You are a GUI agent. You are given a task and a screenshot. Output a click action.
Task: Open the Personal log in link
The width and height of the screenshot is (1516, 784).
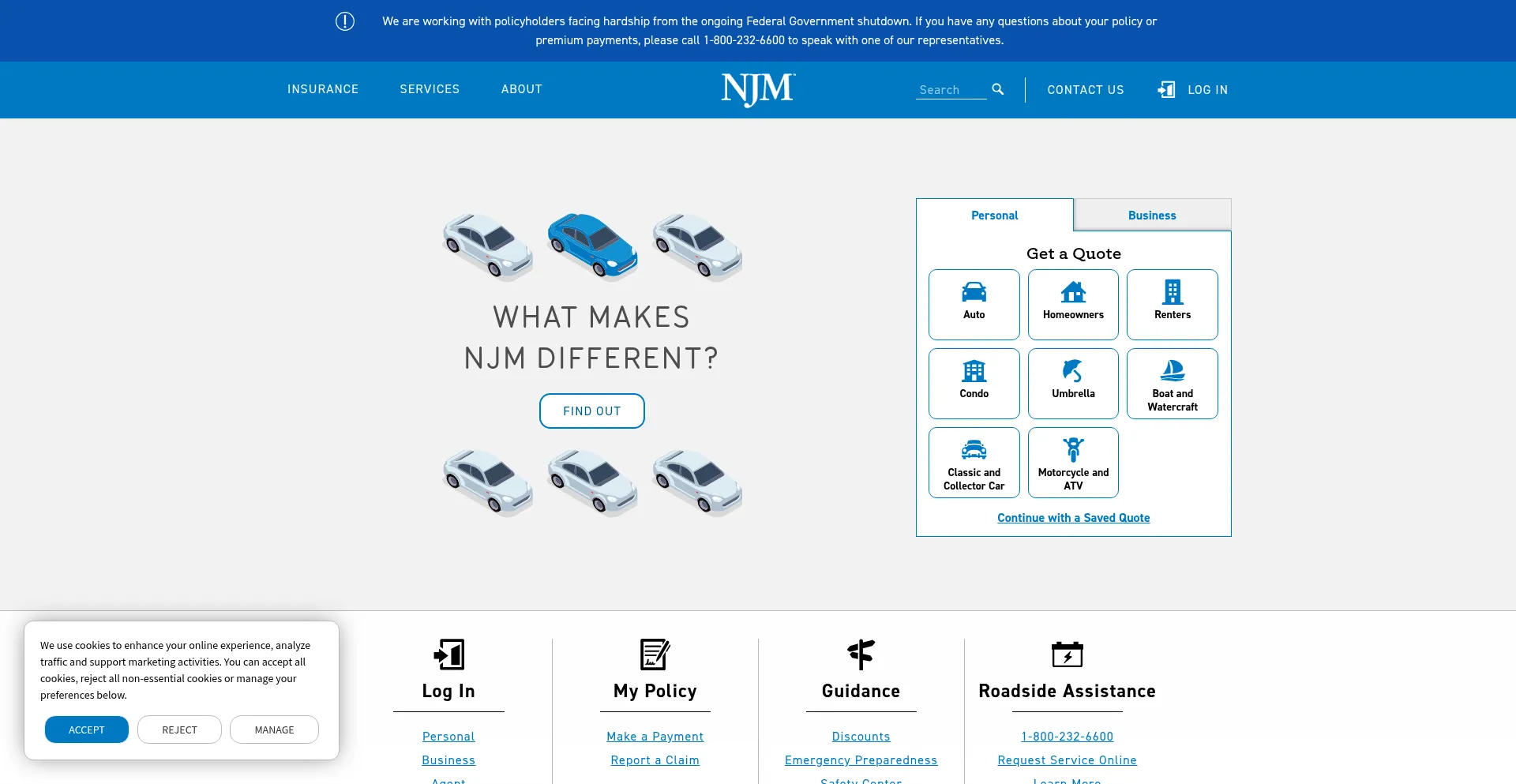448,737
